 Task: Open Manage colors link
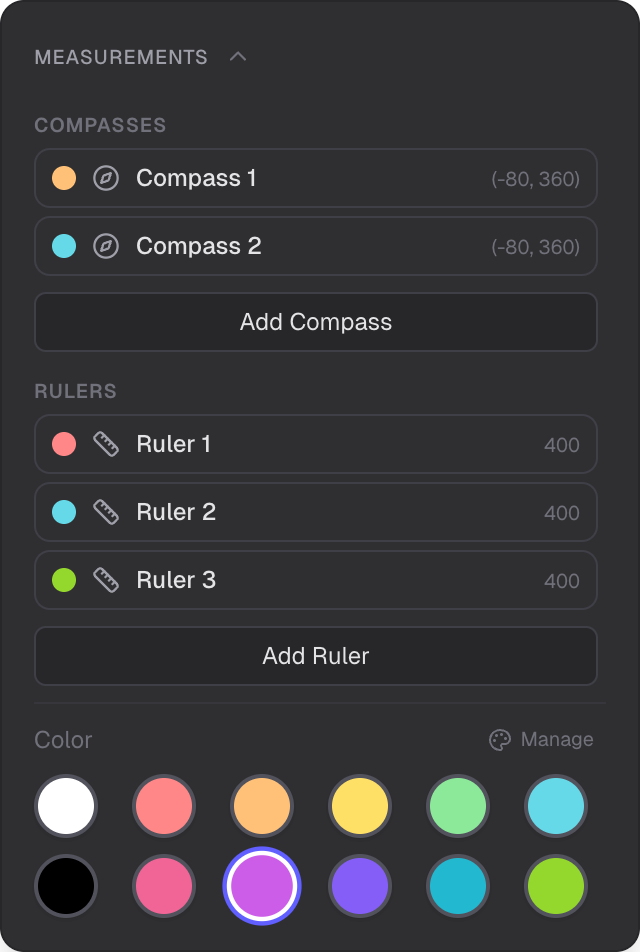[x=556, y=740]
